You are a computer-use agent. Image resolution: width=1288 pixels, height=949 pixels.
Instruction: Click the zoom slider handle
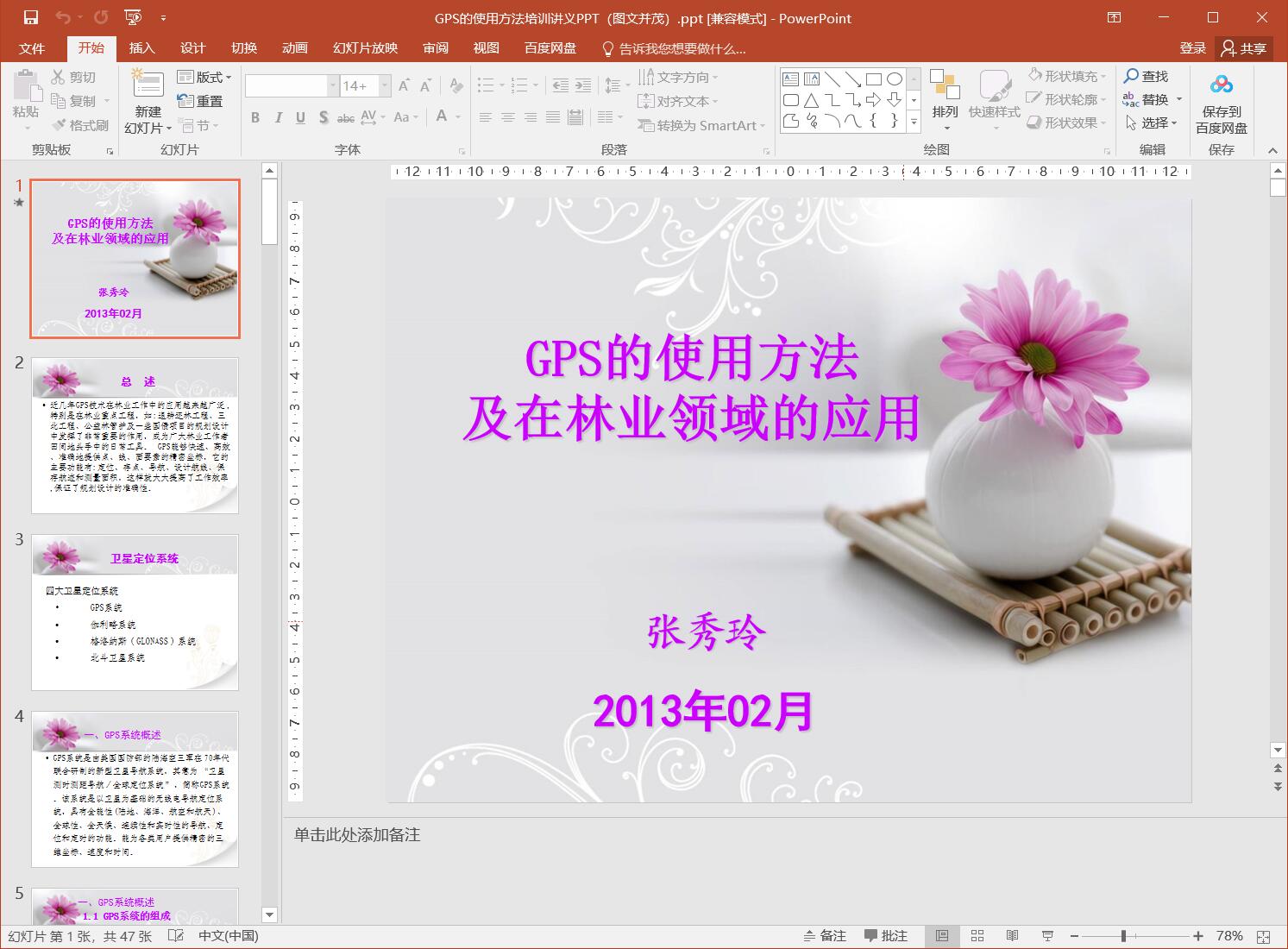1123,936
